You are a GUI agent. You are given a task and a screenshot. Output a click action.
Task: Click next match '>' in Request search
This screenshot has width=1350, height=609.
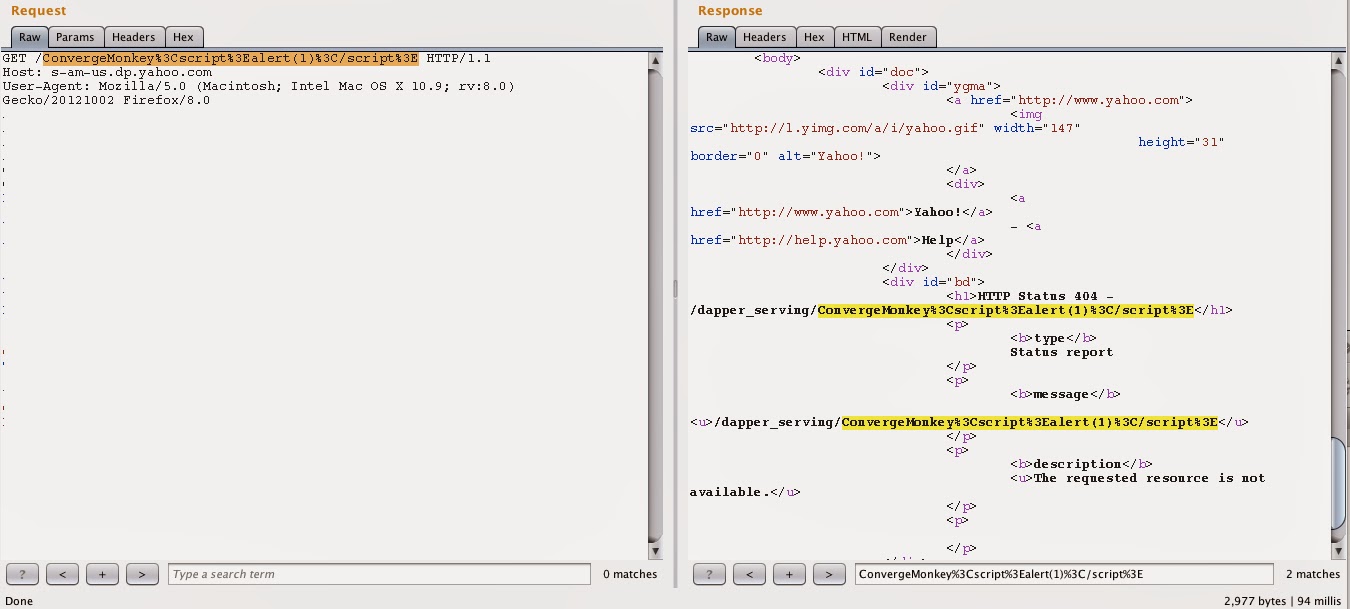(142, 574)
